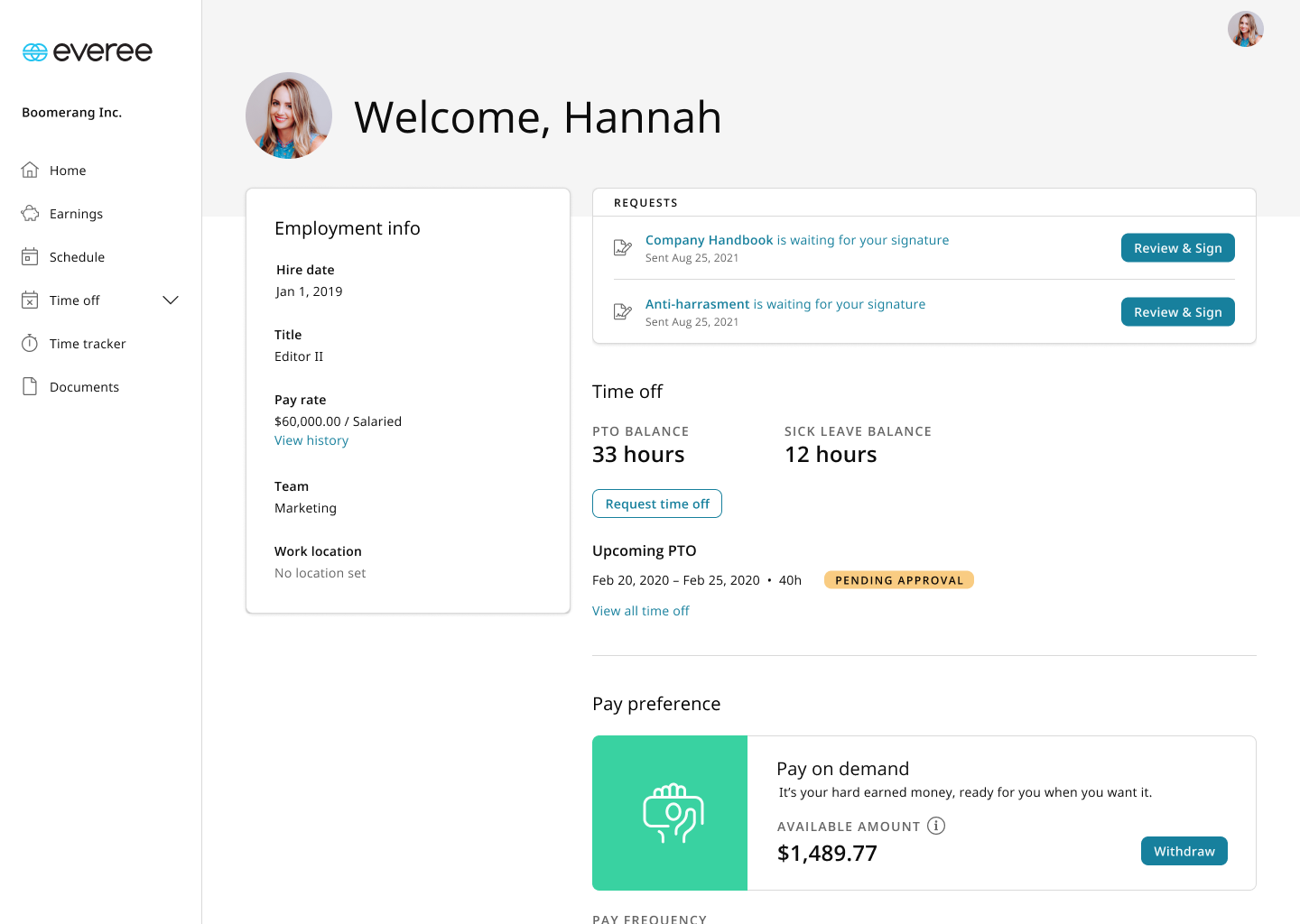1300x924 pixels.
Task: Expand the Time off menu chevron
Action: pyautogui.click(x=171, y=300)
